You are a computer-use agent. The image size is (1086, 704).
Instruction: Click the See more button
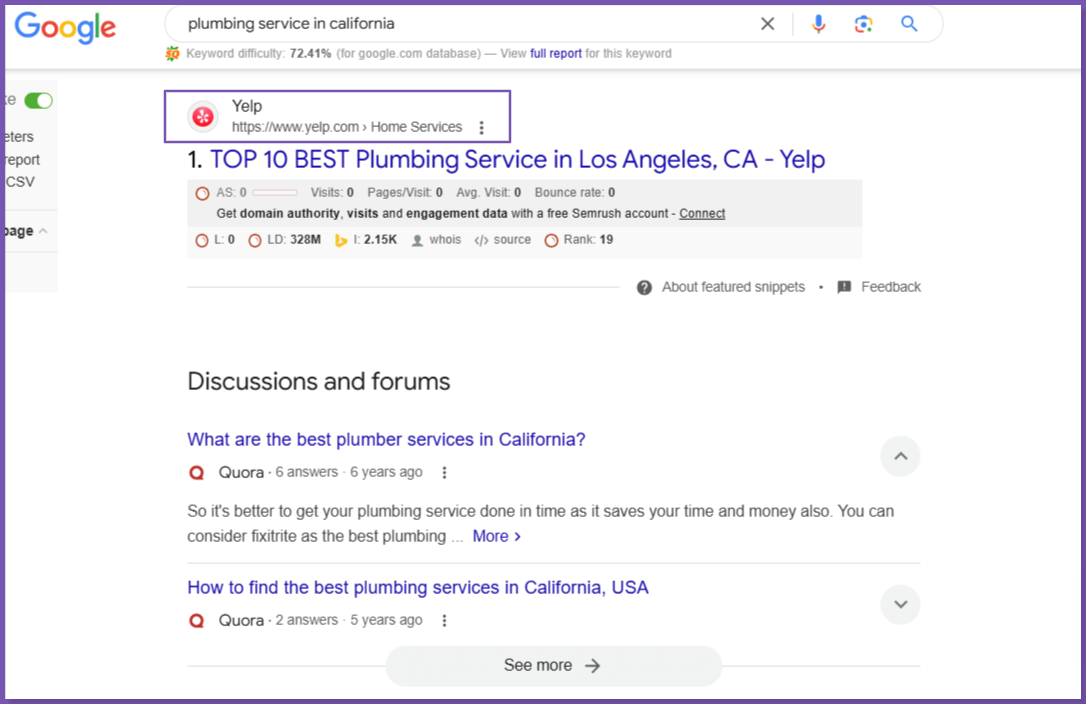pyautogui.click(x=553, y=665)
